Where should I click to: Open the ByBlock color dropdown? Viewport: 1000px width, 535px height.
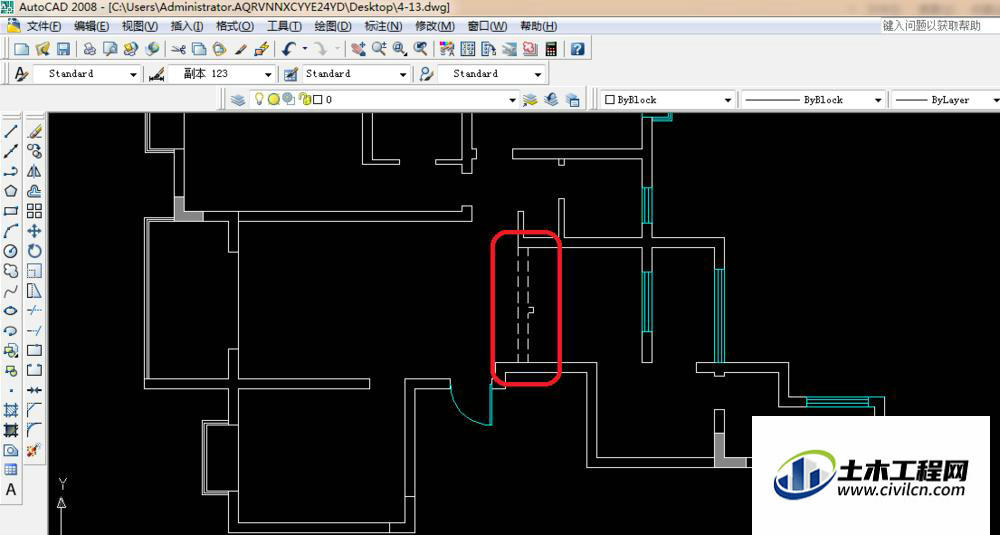coord(668,100)
